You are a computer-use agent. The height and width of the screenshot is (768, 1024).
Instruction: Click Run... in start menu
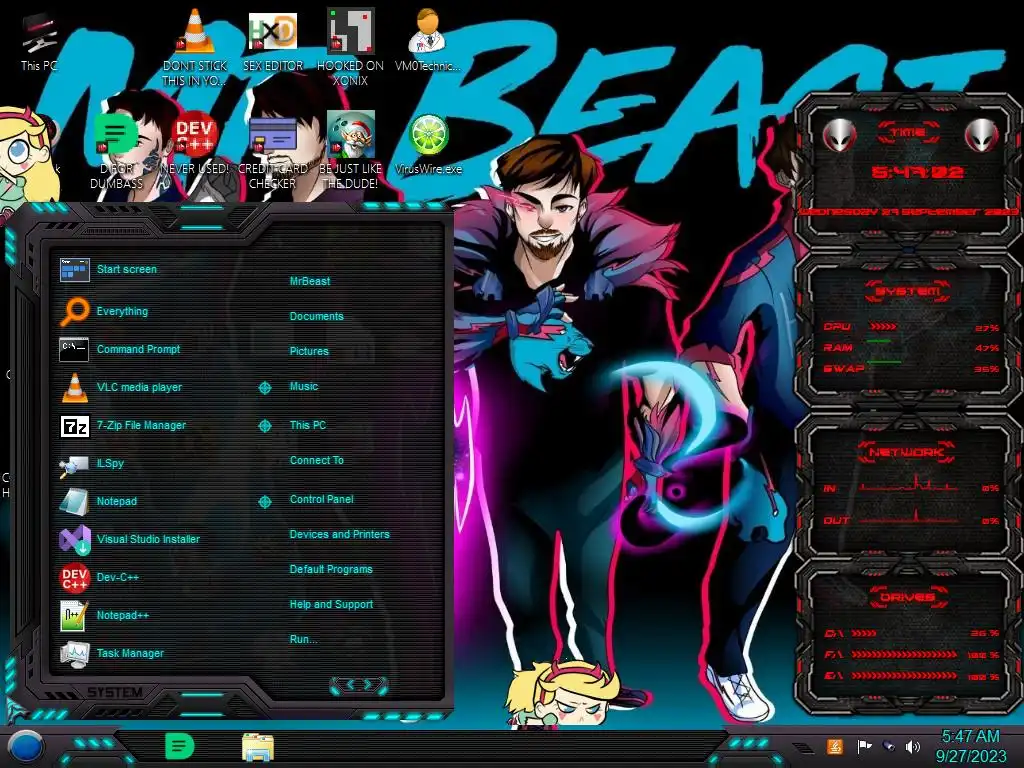[303, 639]
